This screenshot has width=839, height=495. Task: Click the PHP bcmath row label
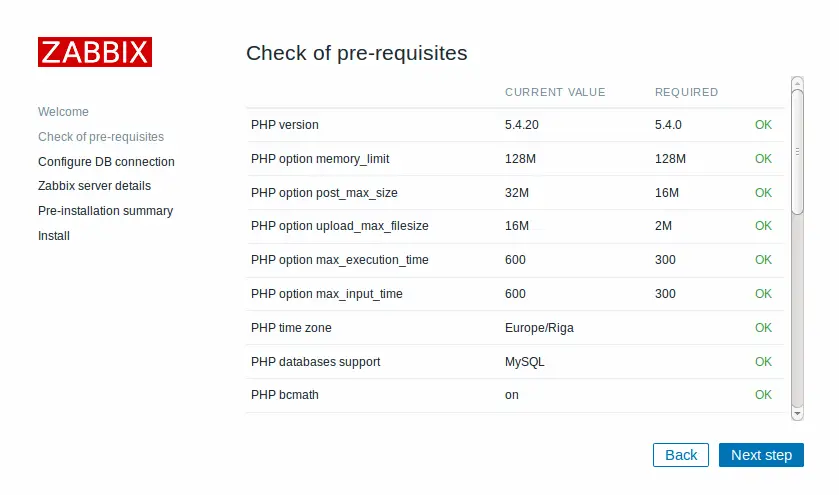285,395
